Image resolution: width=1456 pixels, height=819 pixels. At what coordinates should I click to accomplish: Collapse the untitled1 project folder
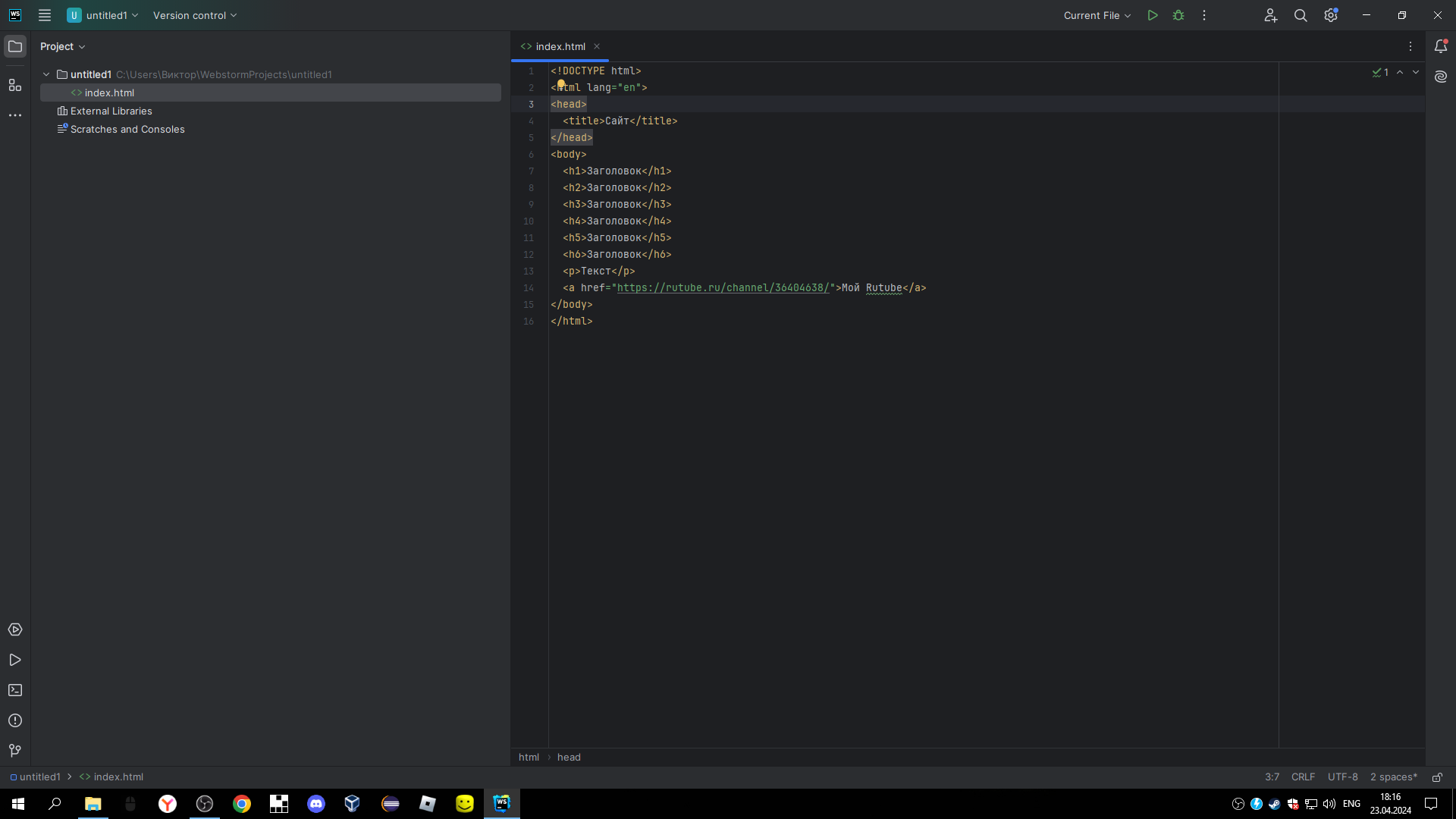46,74
